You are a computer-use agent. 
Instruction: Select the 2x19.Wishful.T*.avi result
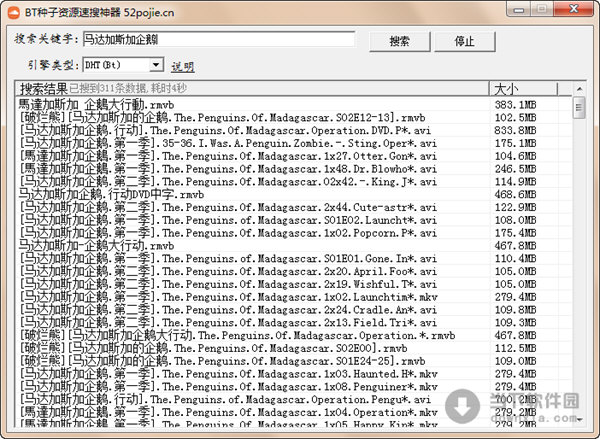228,284
